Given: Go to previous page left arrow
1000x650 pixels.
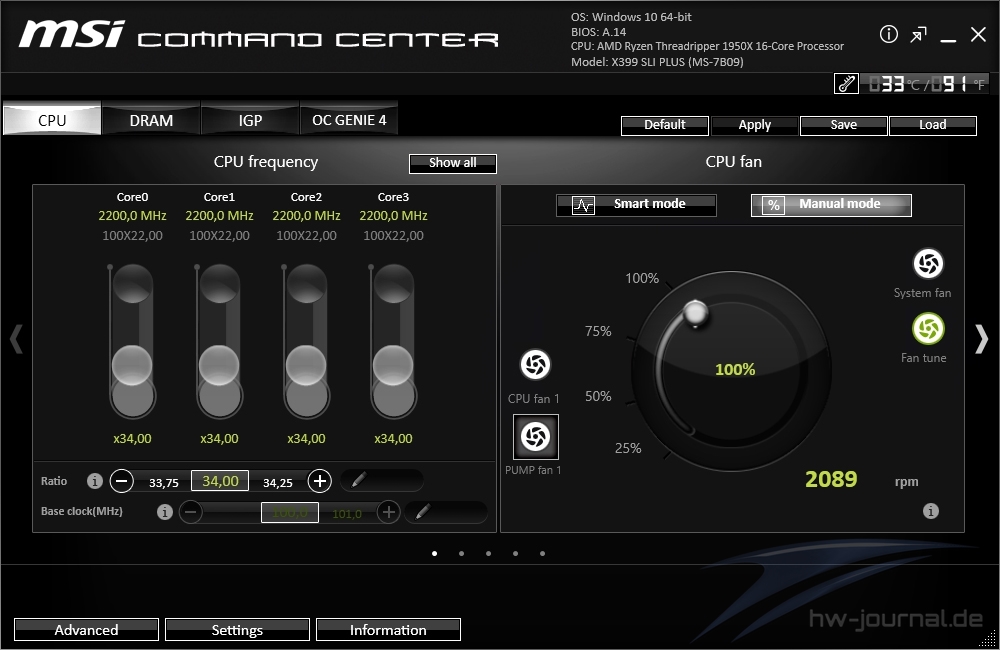Looking at the screenshot, I should [17, 339].
